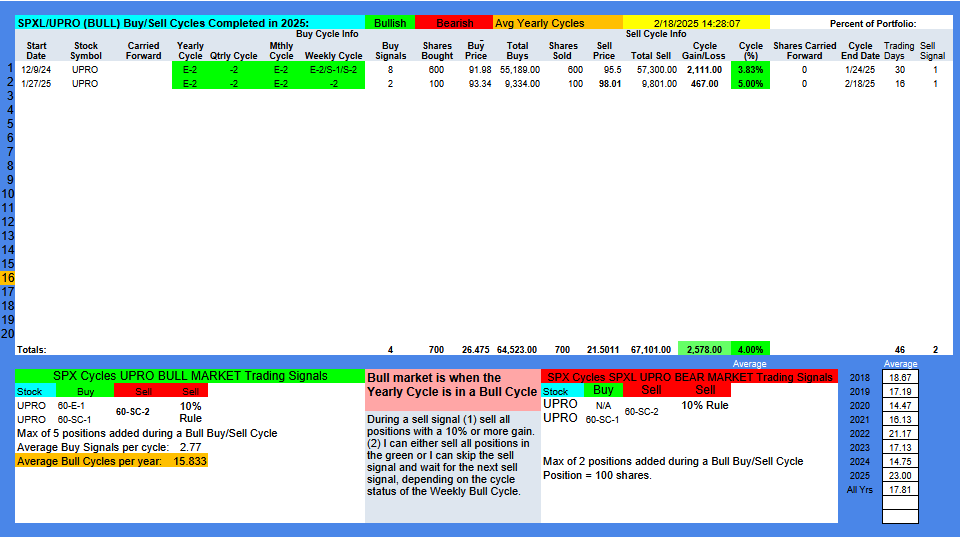
Task: Click the timestamp cell 2/18/2025 14:28:07
Action: (x=696, y=23)
